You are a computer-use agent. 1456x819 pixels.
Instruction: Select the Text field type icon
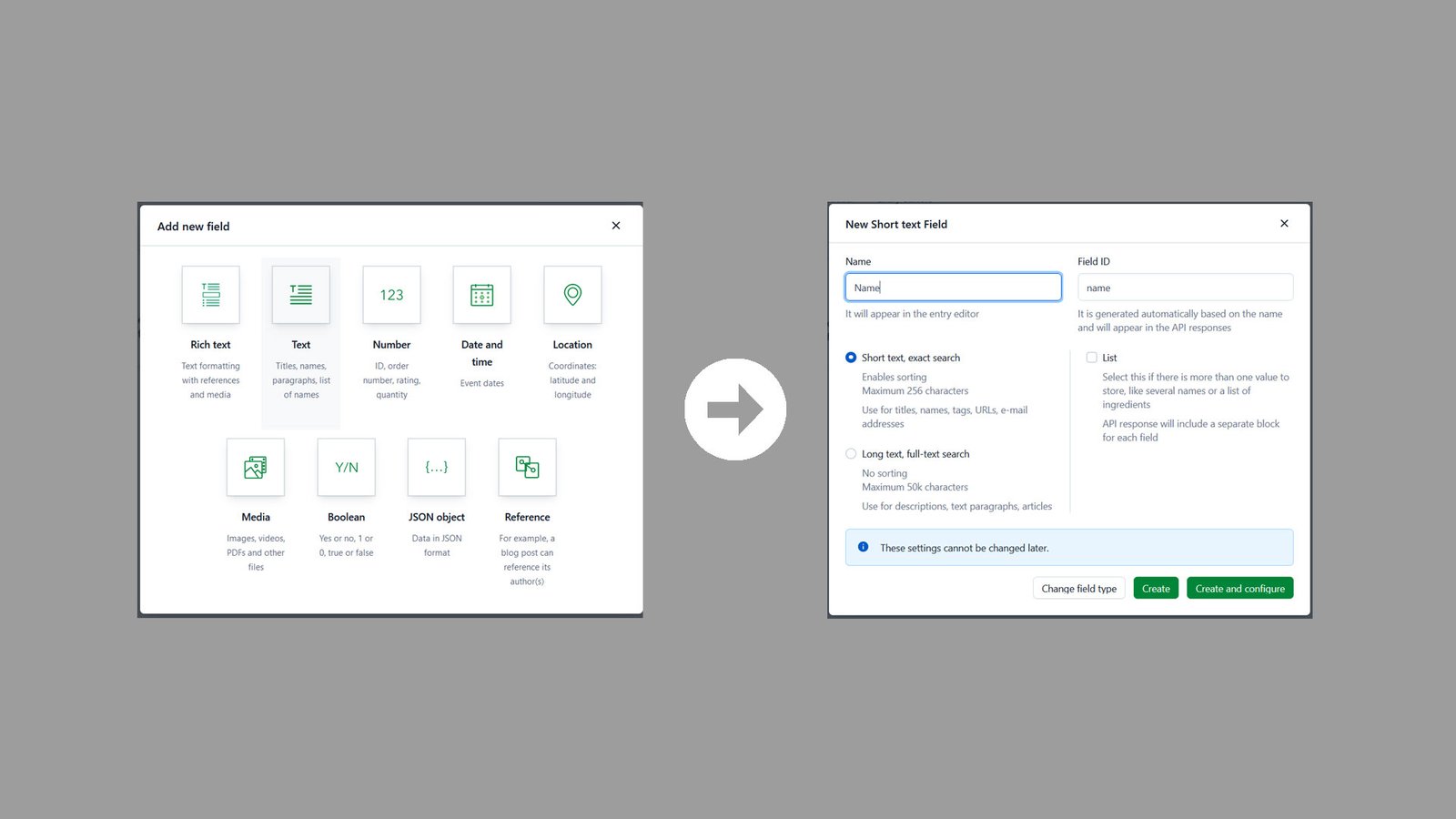(x=300, y=294)
